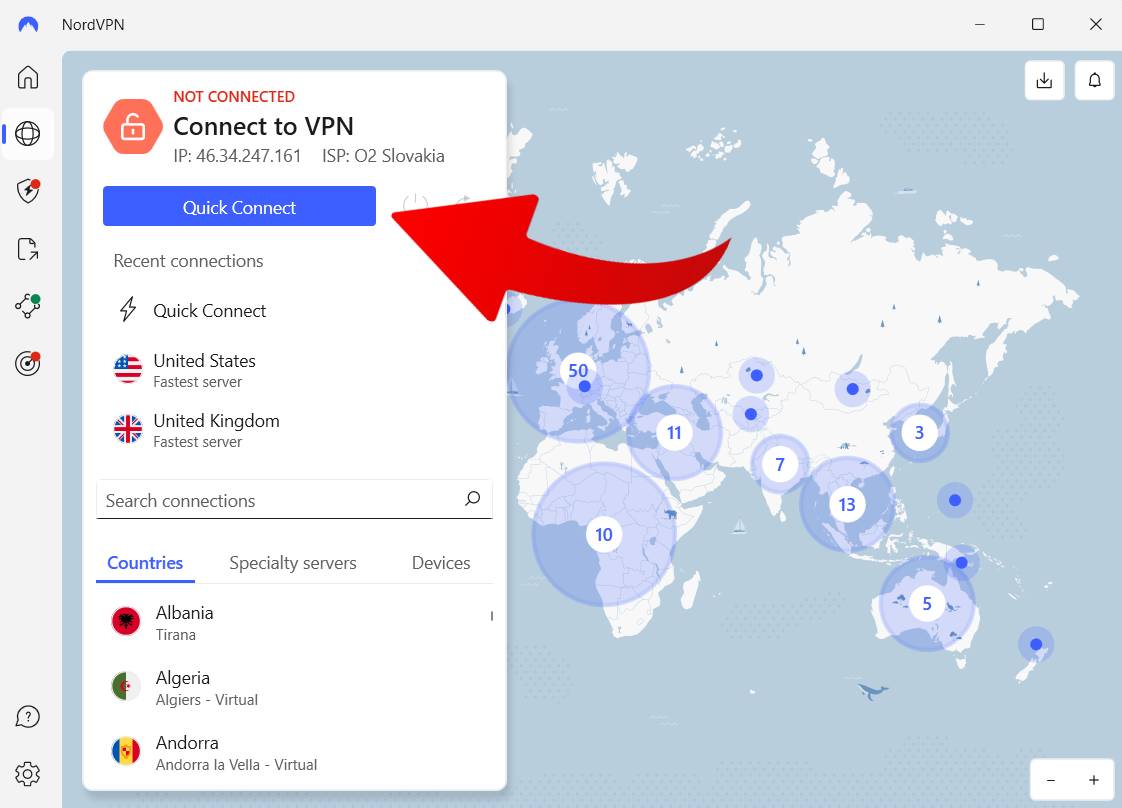The width and height of the screenshot is (1122, 808).
Task: Click the Middle East cluster marked 11
Action: (674, 432)
